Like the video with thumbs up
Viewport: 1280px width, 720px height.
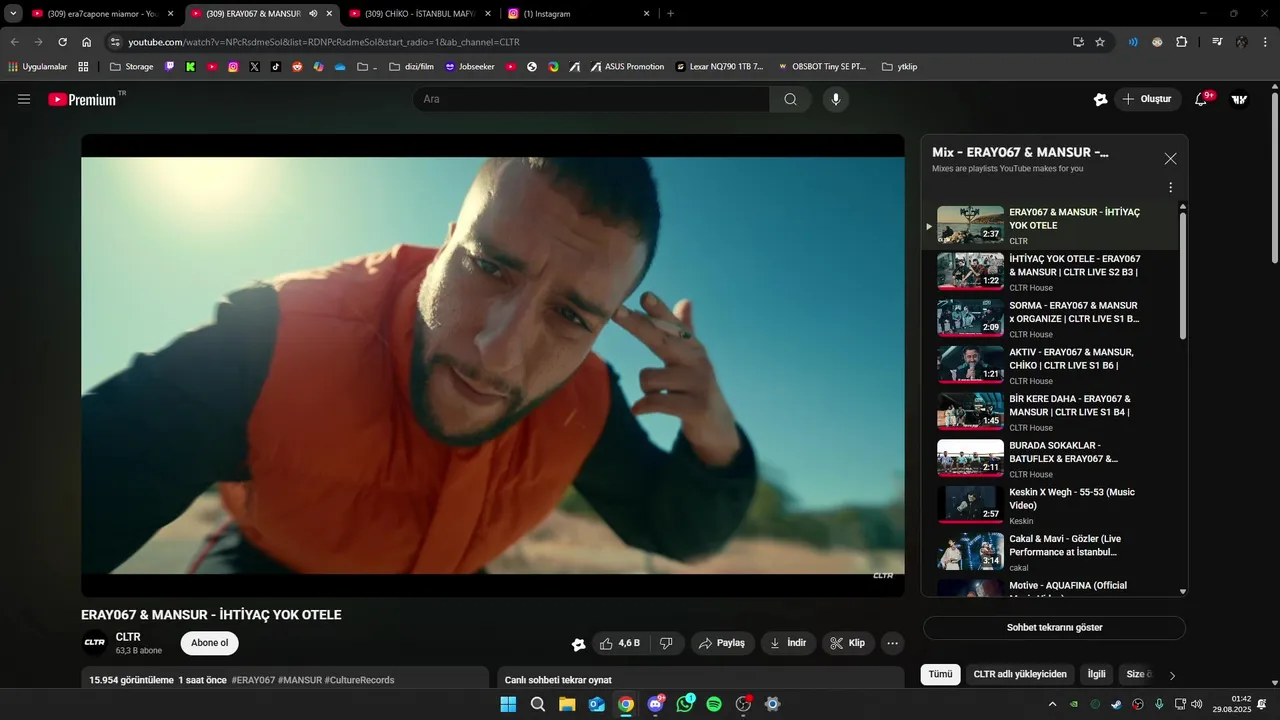tap(620, 643)
